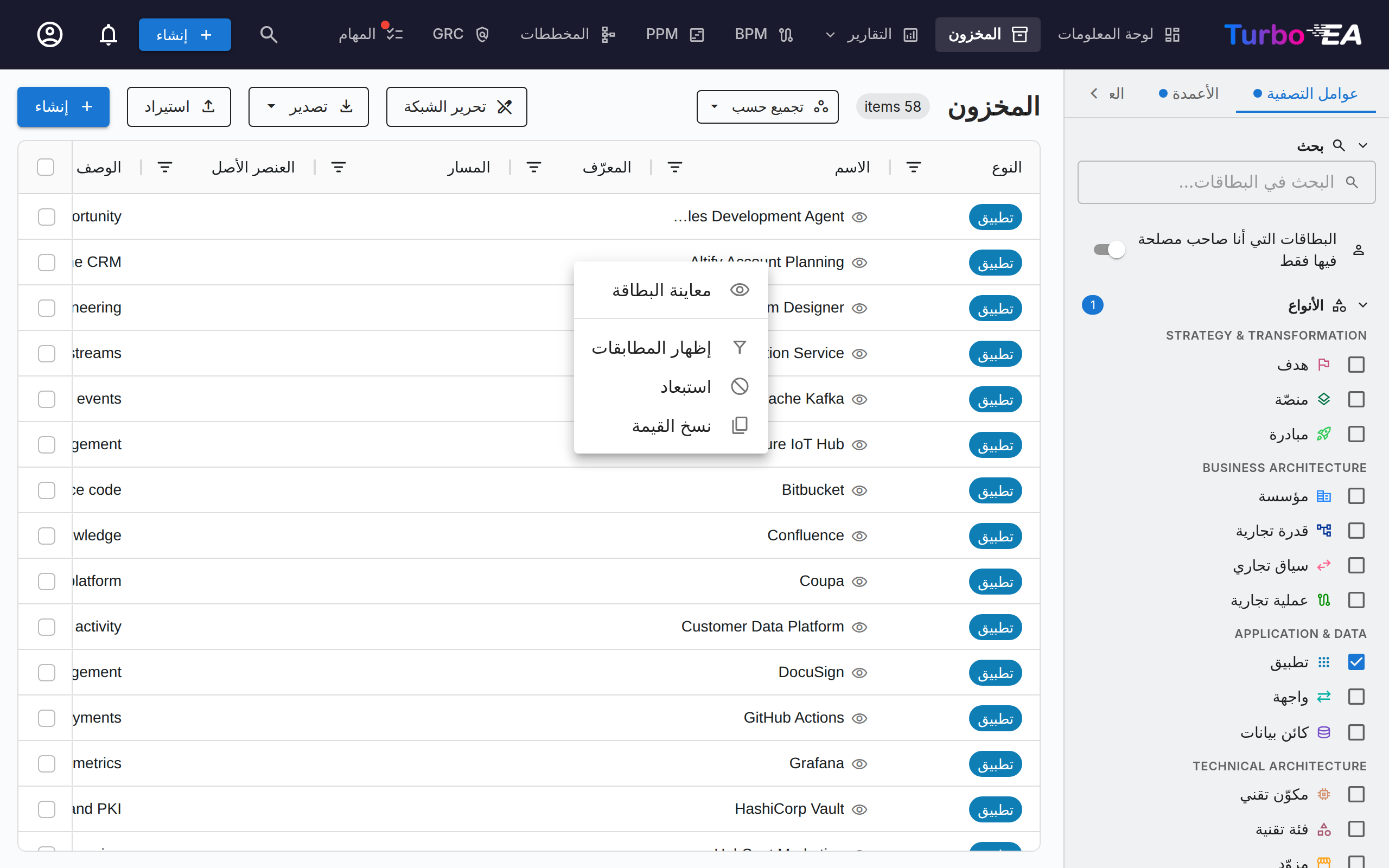
Task: Click eye icon next to Grafana
Action: click(859, 763)
